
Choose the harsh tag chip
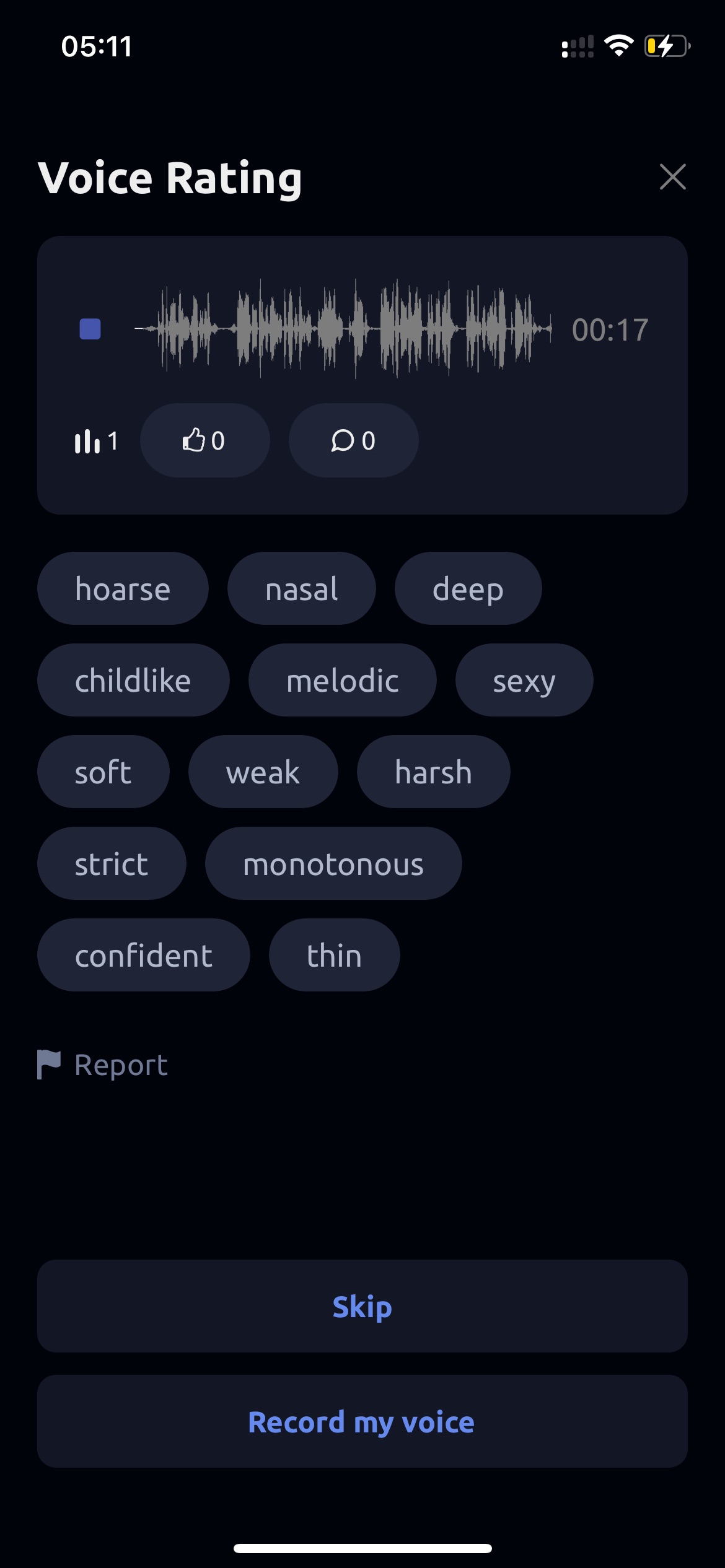coord(434,772)
